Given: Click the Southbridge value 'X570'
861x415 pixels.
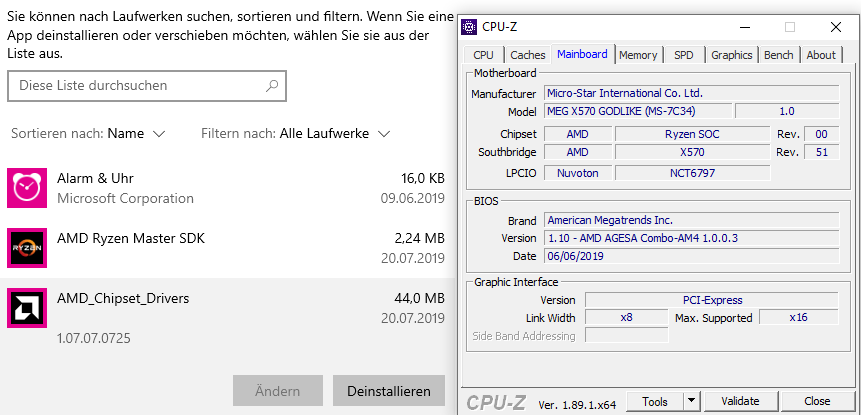Looking at the screenshot, I should [x=692, y=152].
